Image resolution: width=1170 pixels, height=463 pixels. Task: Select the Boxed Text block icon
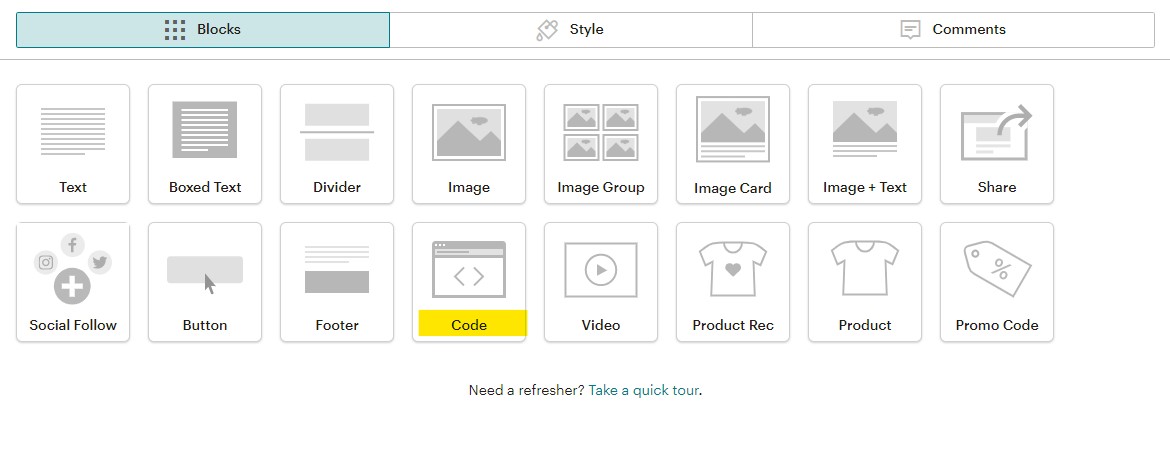(x=204, y=130)
